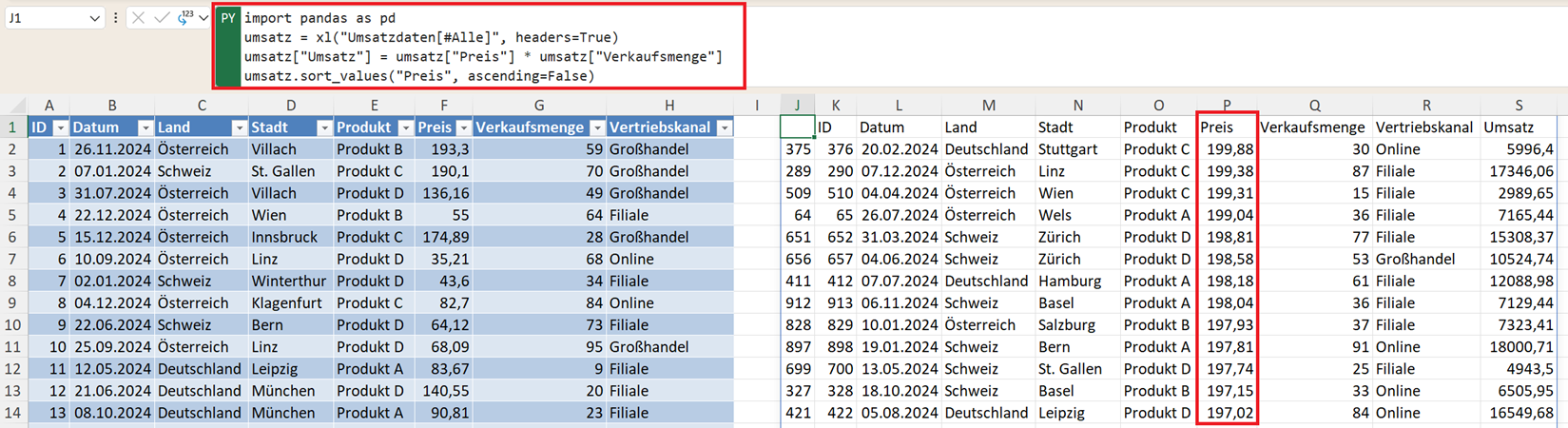Open the Python output mode dropdown arrow
This screenshot has height=428, width=1568.
tap(203, 18)
